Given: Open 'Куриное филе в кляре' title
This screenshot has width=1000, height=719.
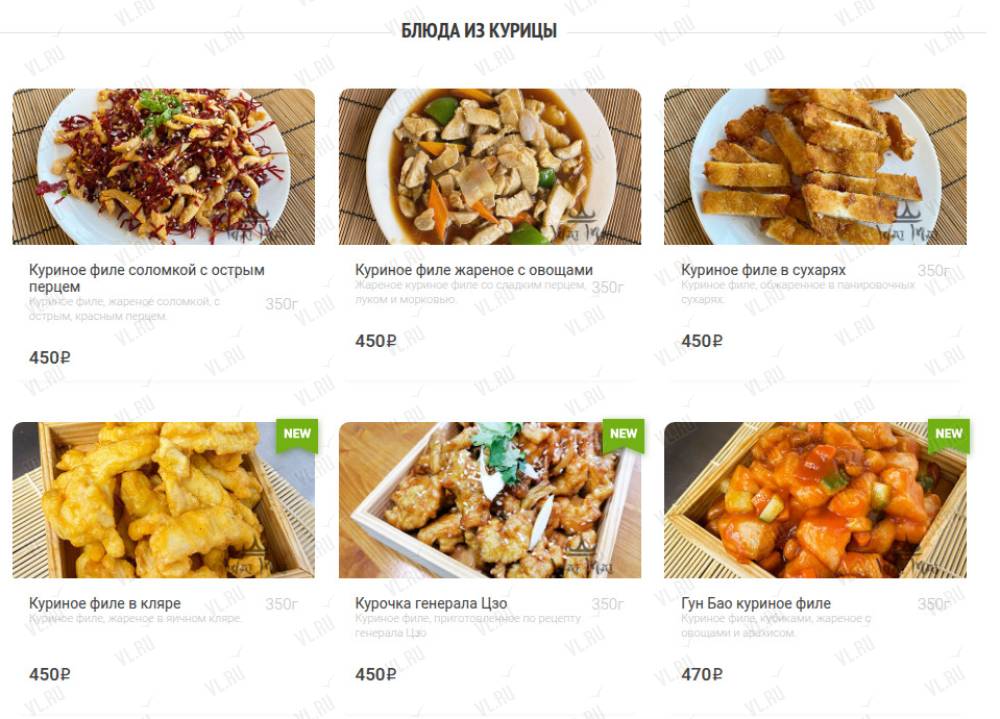Looking at the screenshot, I should coord(105,603).
